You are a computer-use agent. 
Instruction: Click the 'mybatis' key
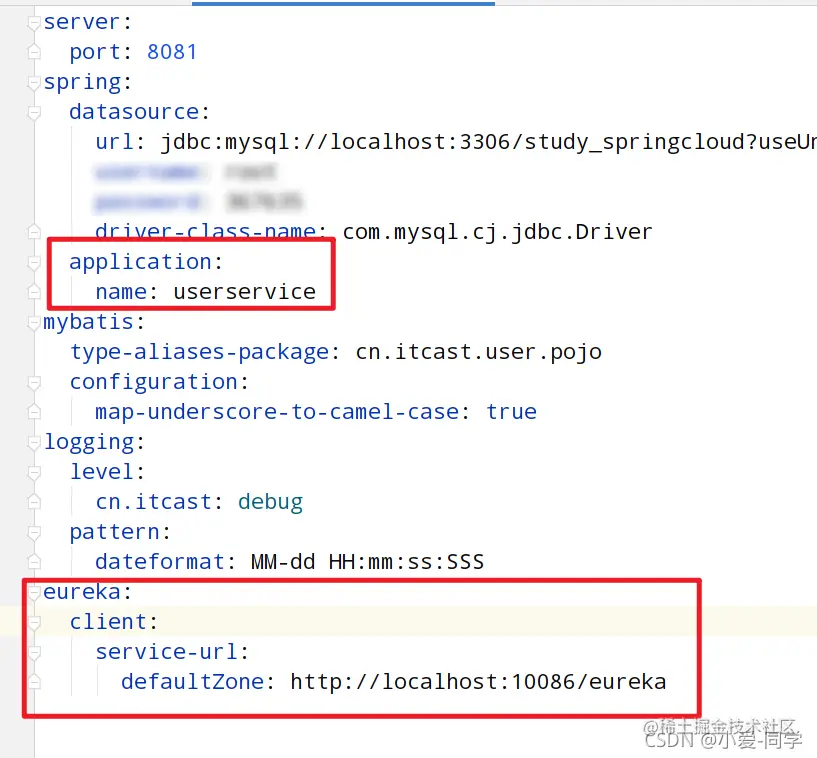point(89,322)
